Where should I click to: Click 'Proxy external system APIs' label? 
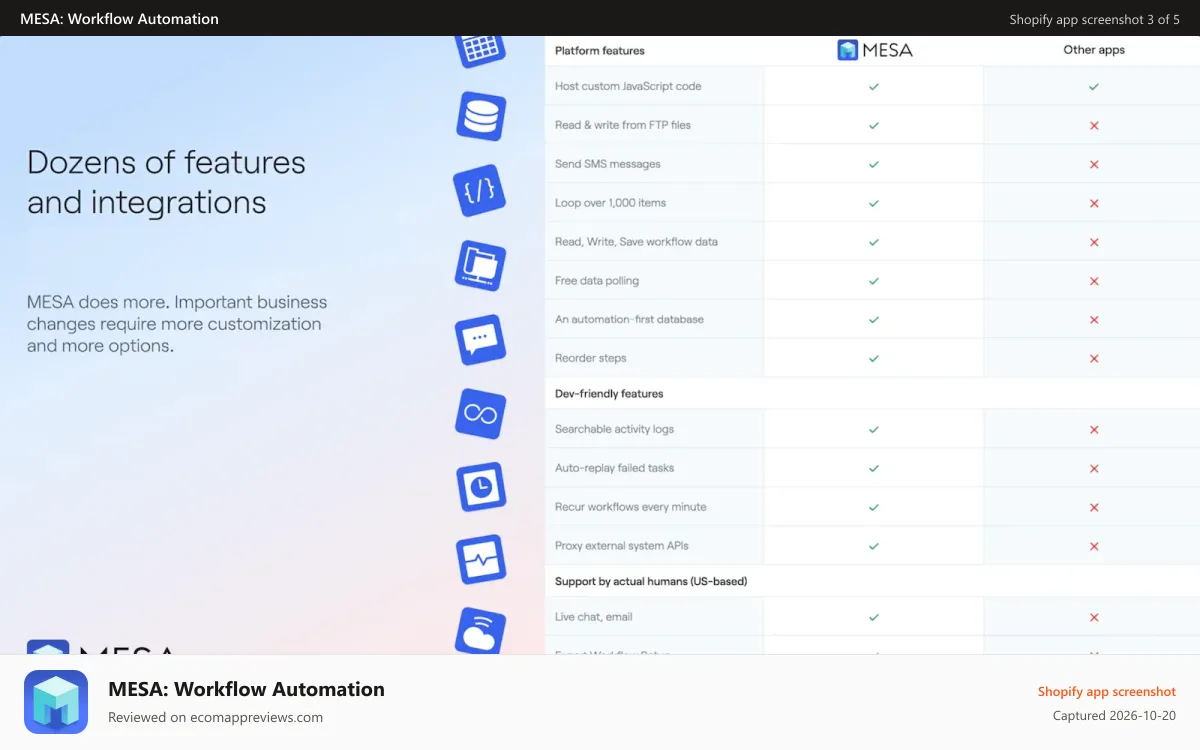tap(622, 546)
